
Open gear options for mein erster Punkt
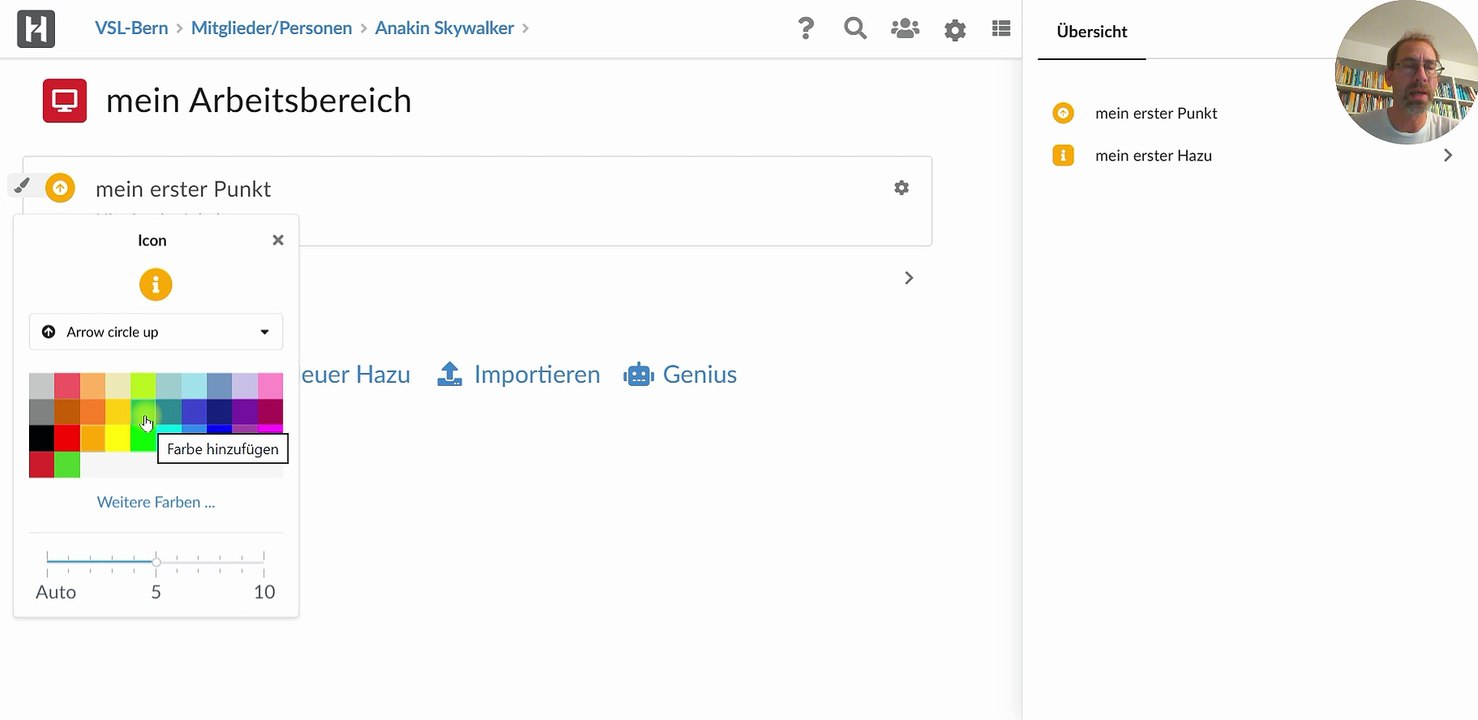(901, 188)
